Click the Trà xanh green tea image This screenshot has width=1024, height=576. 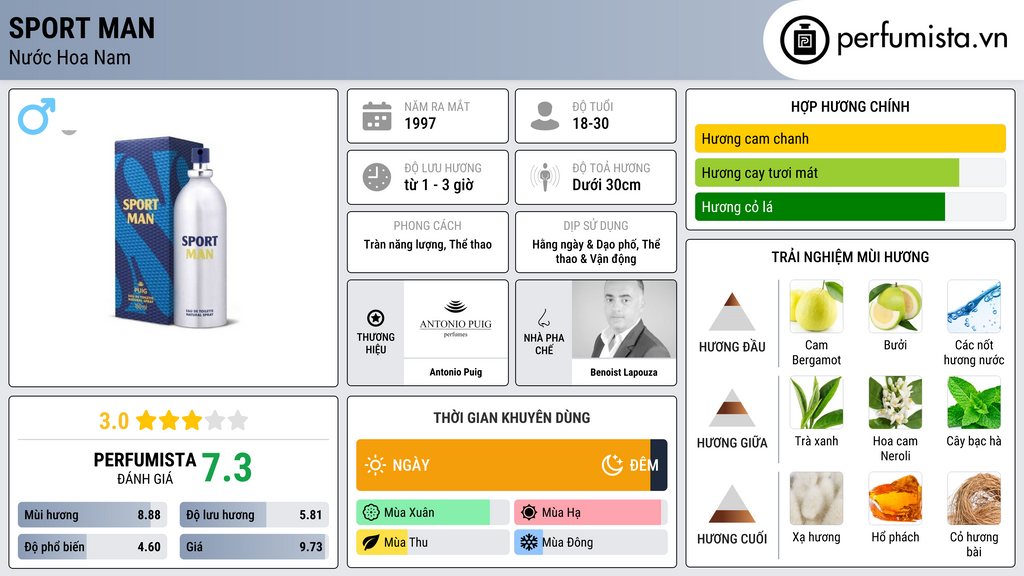tap(816, 402)
